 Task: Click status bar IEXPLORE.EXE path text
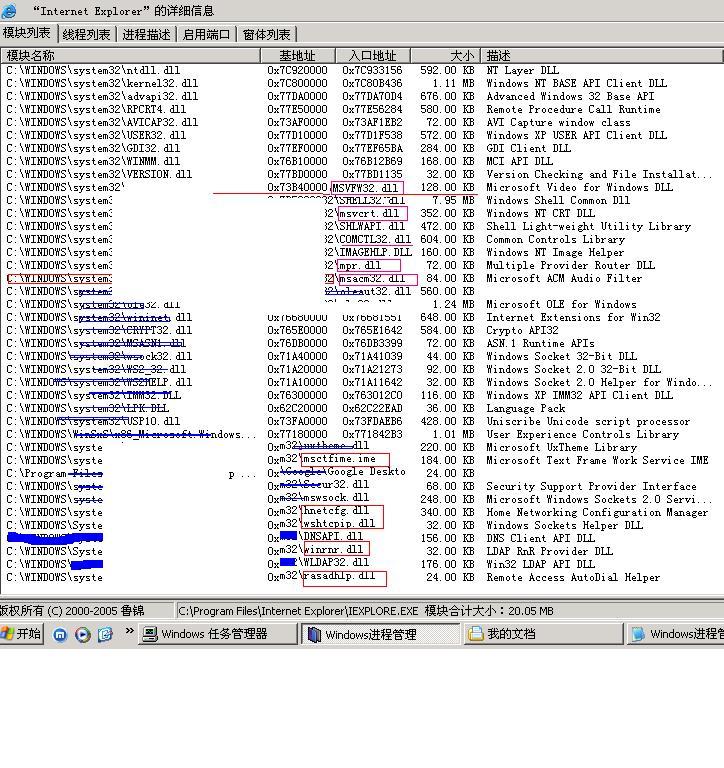298,611
